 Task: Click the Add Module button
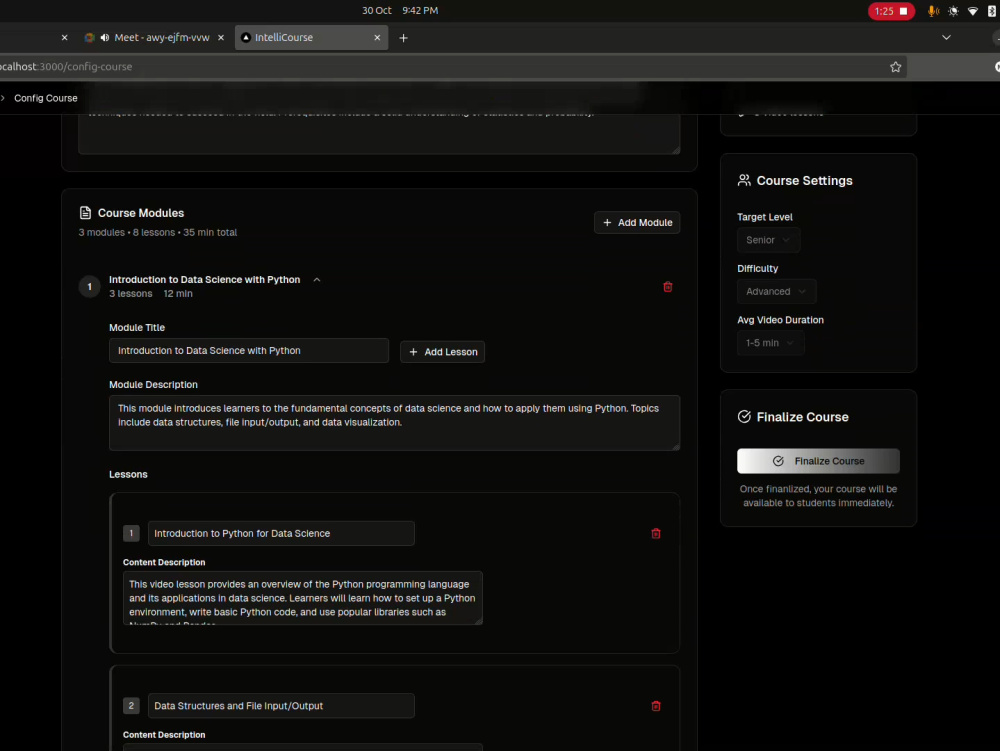point(637,222)
